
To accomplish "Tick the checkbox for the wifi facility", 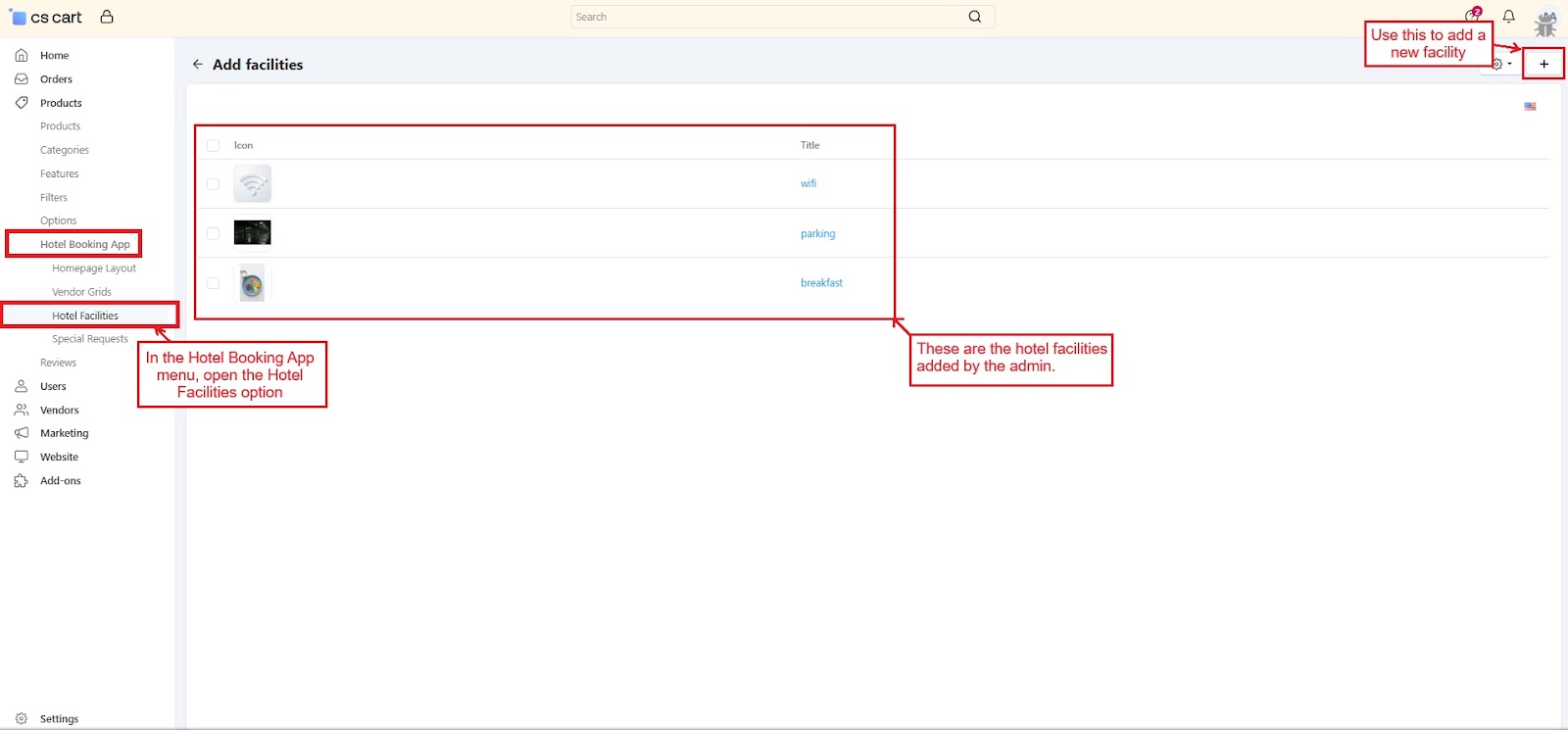I will 214,184.
